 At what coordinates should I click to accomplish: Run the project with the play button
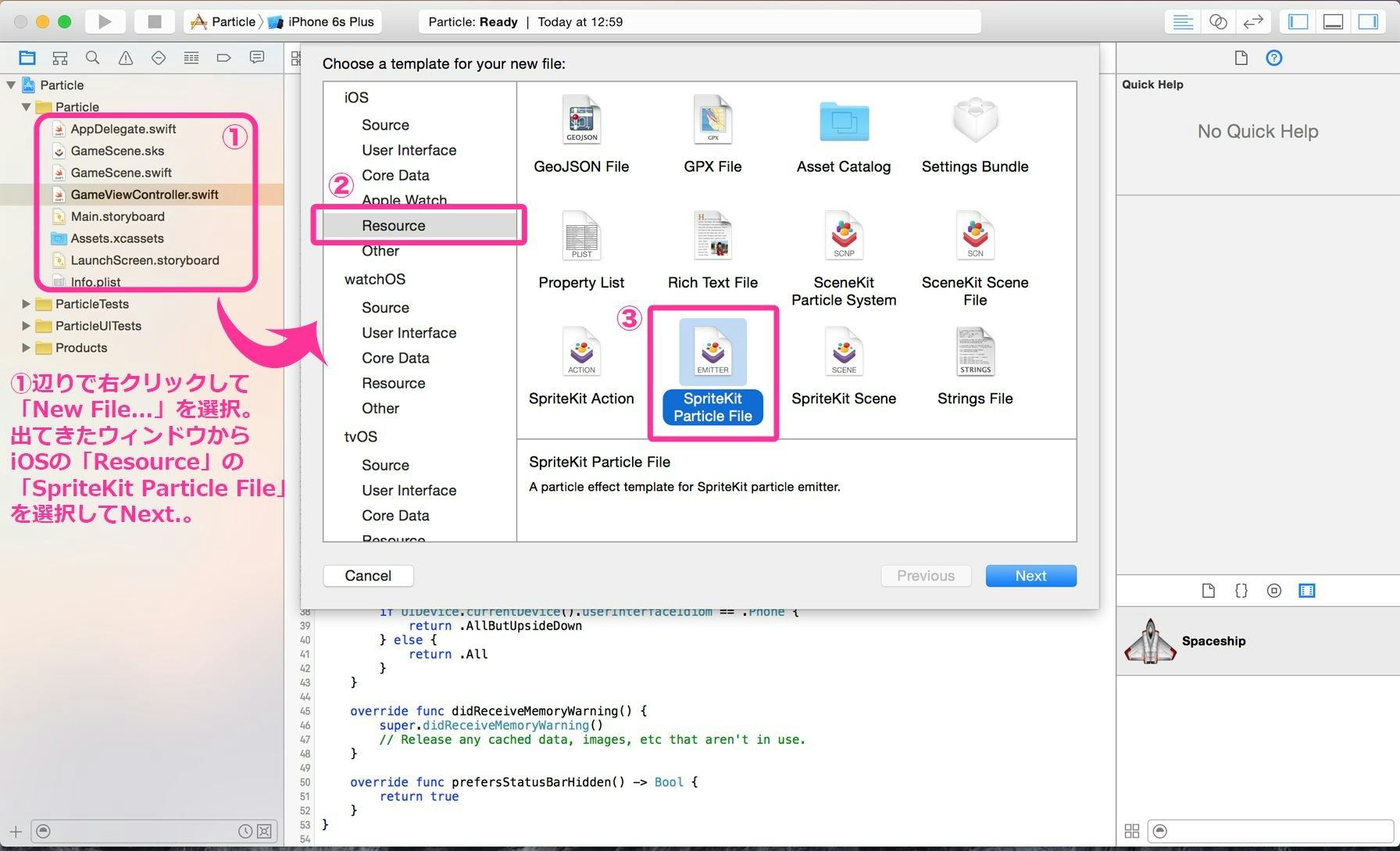(105, 22)
